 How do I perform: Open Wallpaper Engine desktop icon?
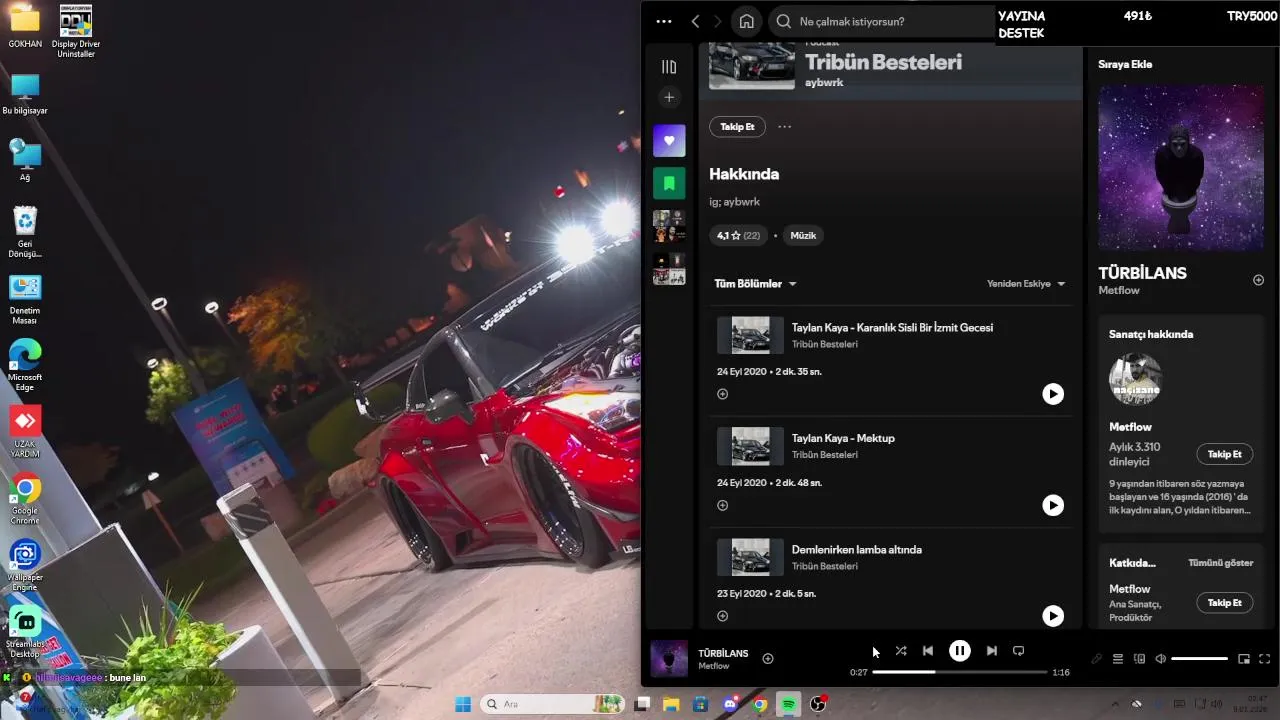25,565
